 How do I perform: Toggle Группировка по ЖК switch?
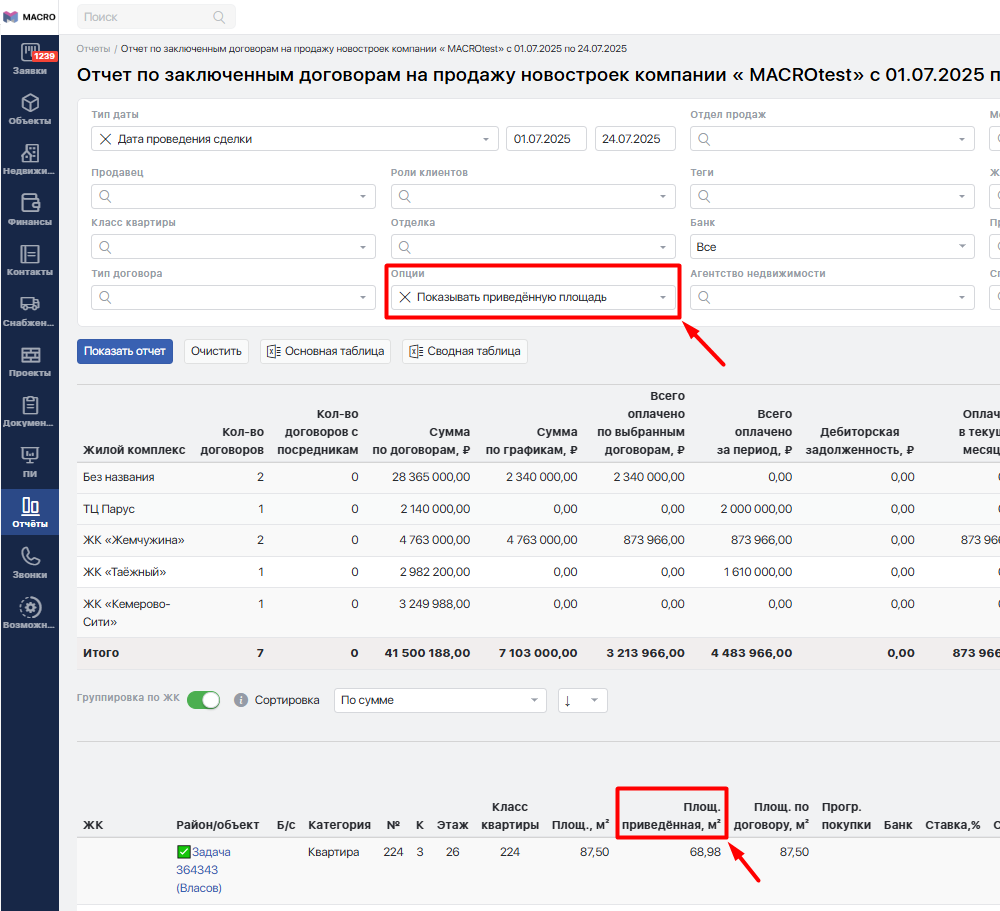coord(203,700)
